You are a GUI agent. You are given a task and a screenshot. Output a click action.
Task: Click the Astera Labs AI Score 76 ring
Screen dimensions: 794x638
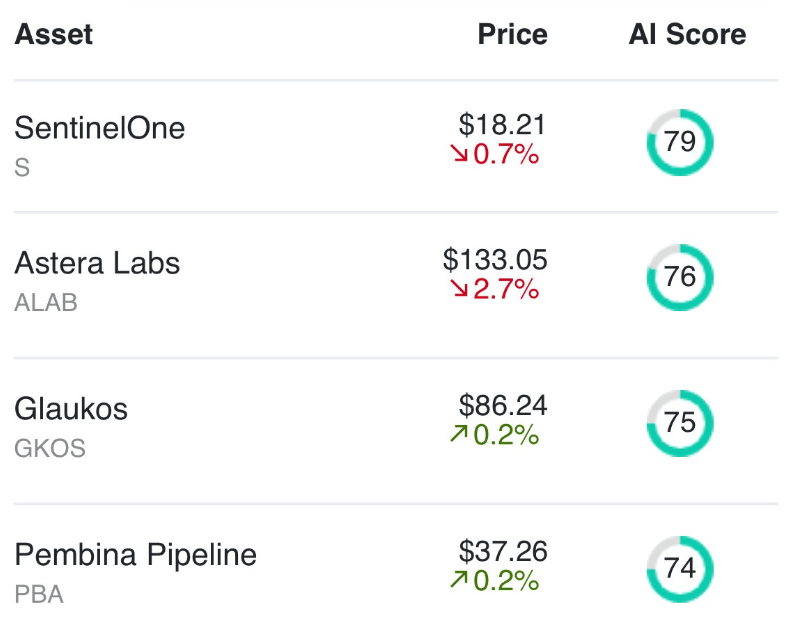680,277
